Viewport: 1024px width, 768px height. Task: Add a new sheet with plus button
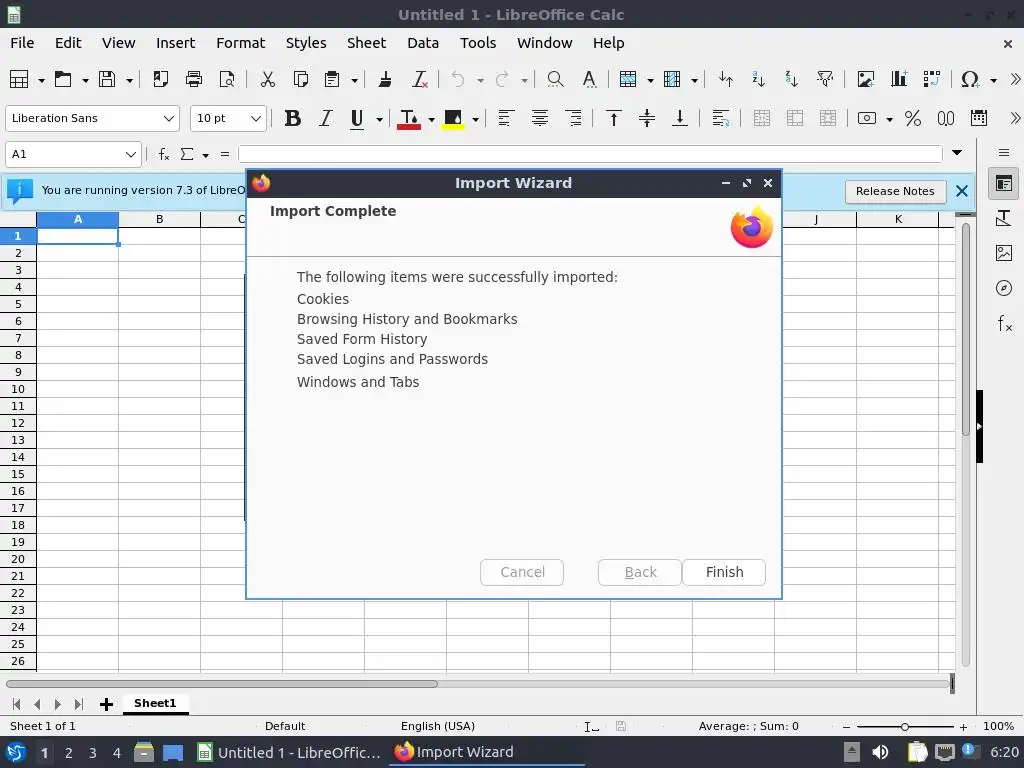(106, 704)
